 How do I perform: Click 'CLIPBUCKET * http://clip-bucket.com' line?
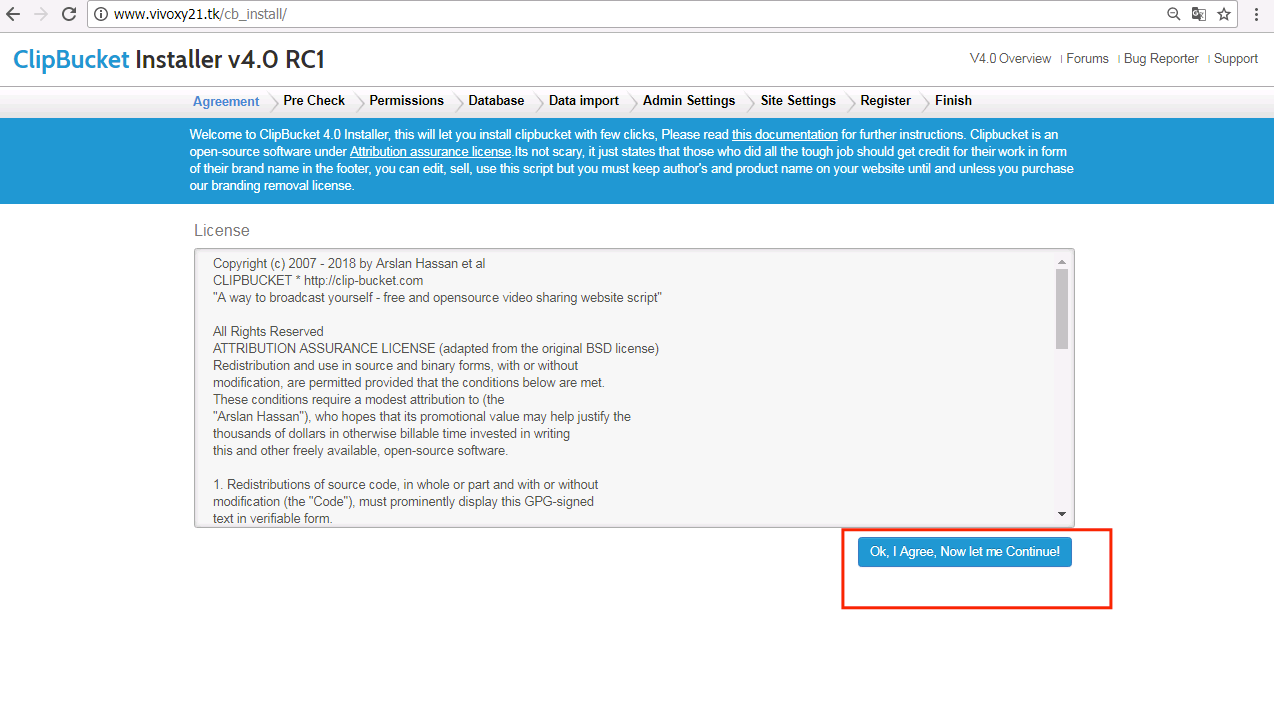[318, 281]
